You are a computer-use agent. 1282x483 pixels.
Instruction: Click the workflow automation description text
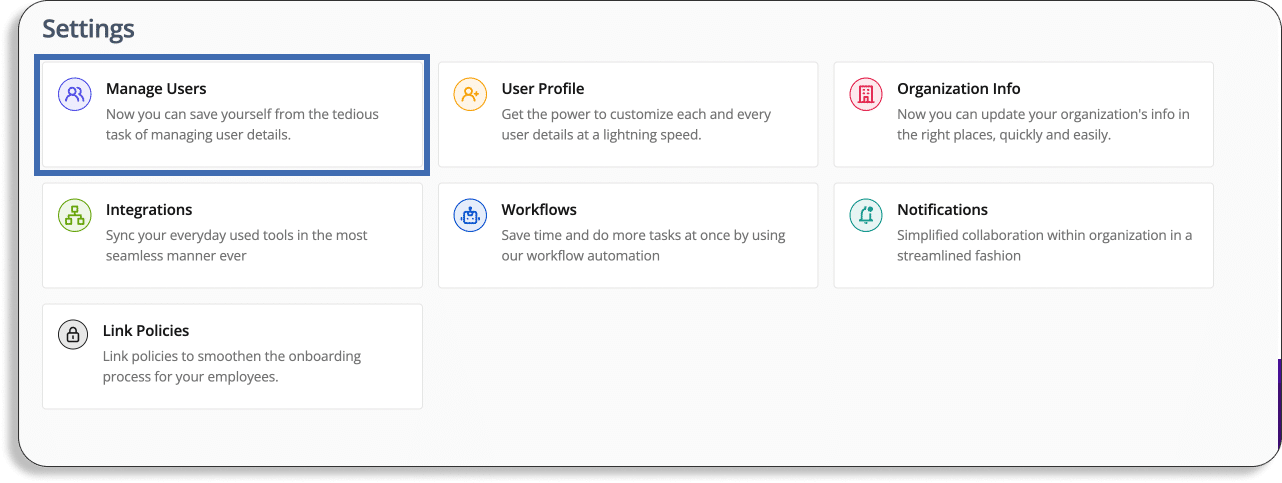coord(643,245)
